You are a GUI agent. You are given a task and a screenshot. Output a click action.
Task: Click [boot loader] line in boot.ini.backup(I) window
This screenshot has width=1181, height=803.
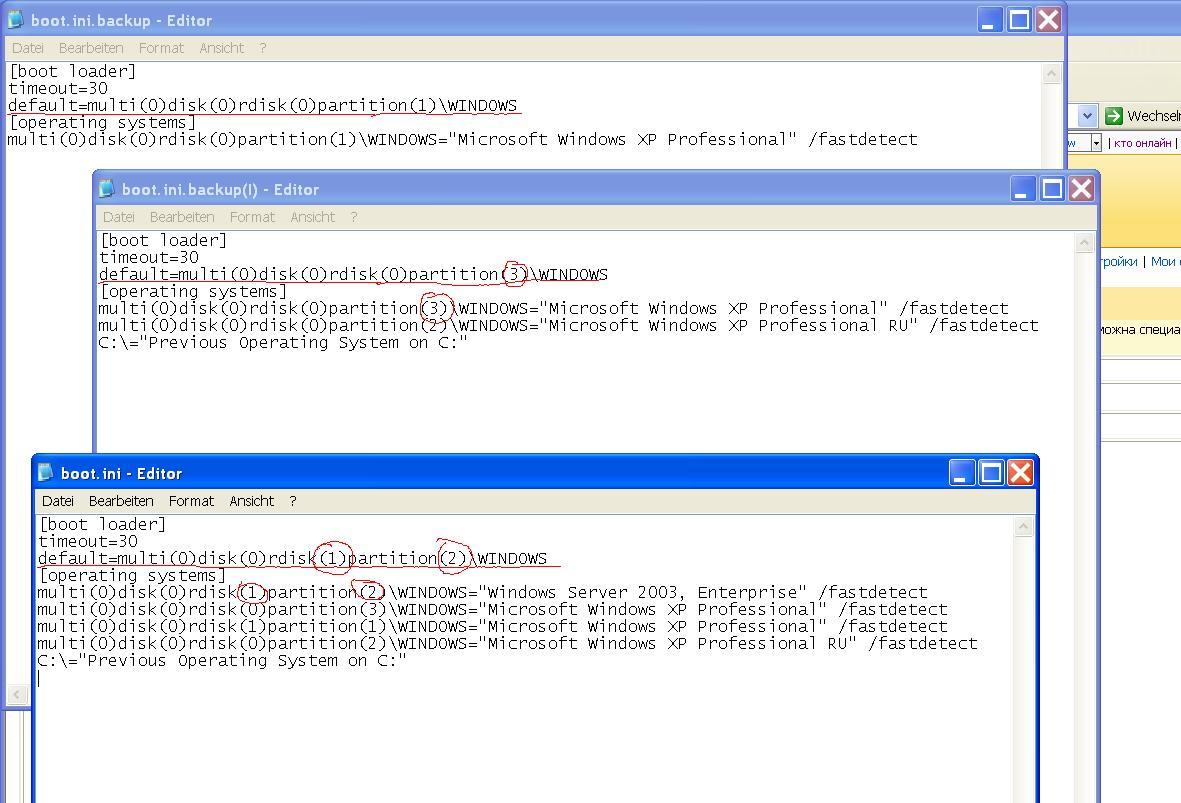(x=163, y=240)
